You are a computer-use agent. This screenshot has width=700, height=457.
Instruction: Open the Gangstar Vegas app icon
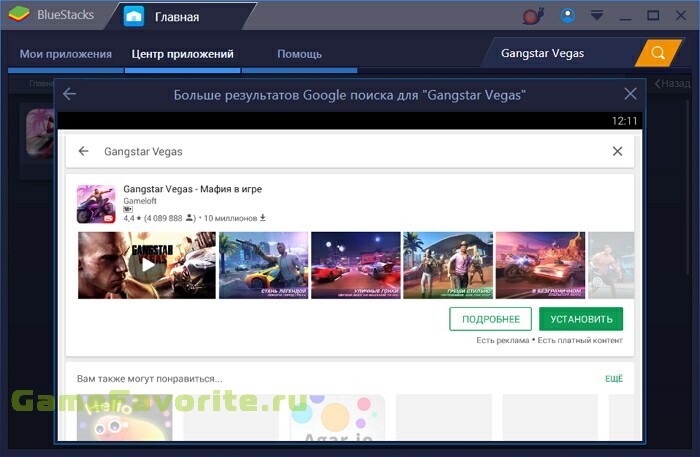pos(96,204)
